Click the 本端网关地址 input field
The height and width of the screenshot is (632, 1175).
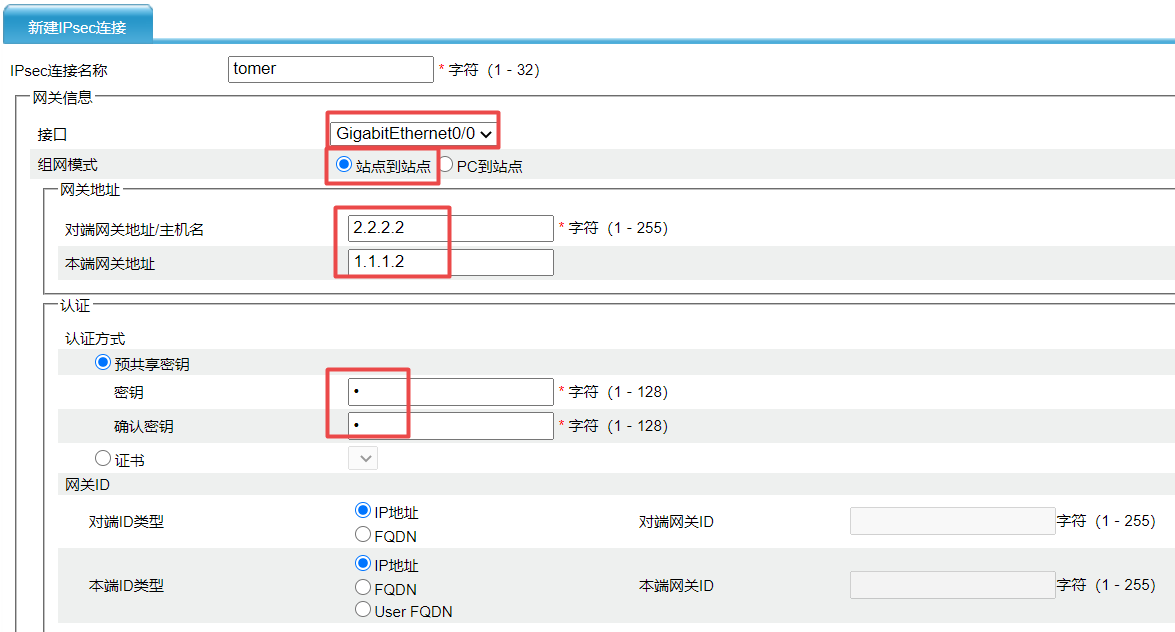tap(450, 263)
